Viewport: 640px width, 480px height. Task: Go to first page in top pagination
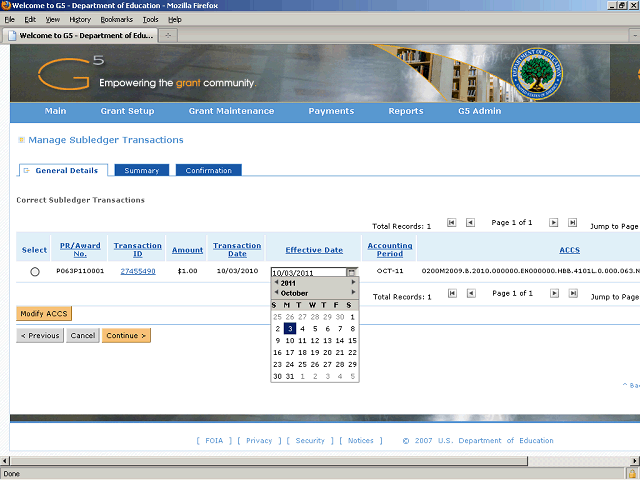[451, 222]
